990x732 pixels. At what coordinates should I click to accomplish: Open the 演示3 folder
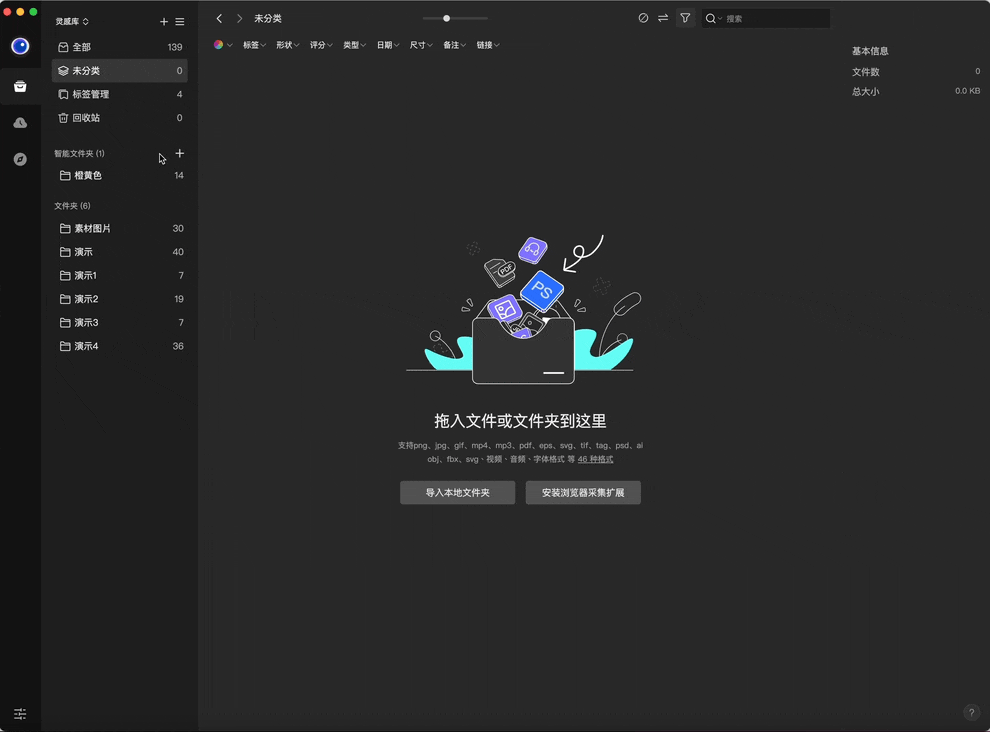pos(119,322)
